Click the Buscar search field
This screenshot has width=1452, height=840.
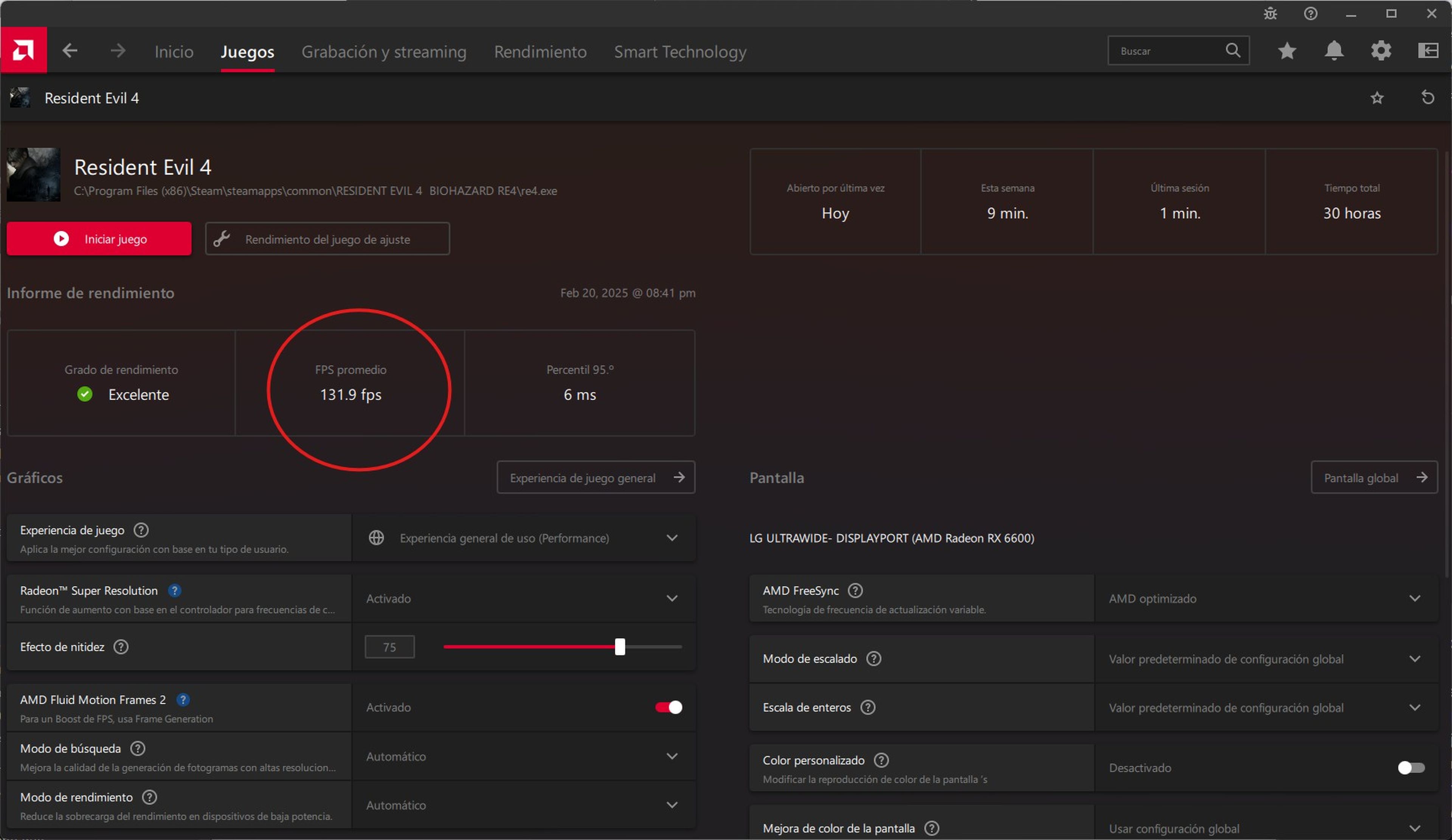click(x=1178, y=51)
